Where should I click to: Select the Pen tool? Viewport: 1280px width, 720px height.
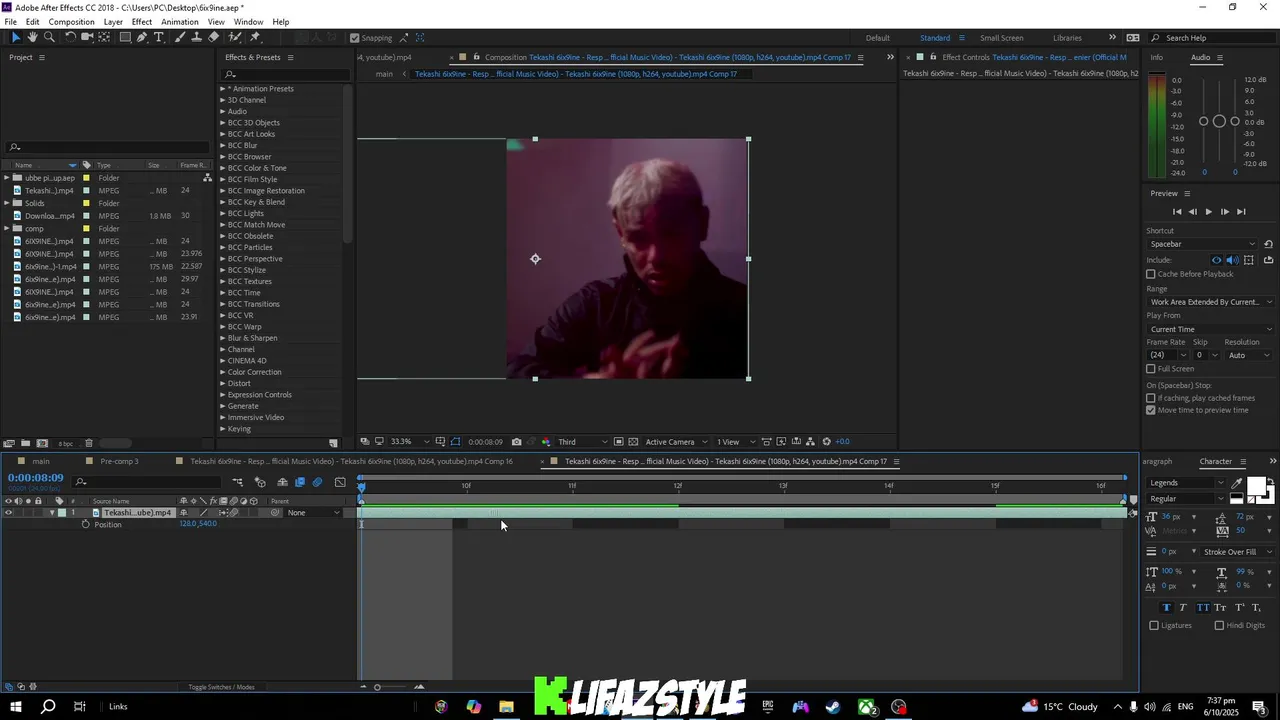[142, 37]
